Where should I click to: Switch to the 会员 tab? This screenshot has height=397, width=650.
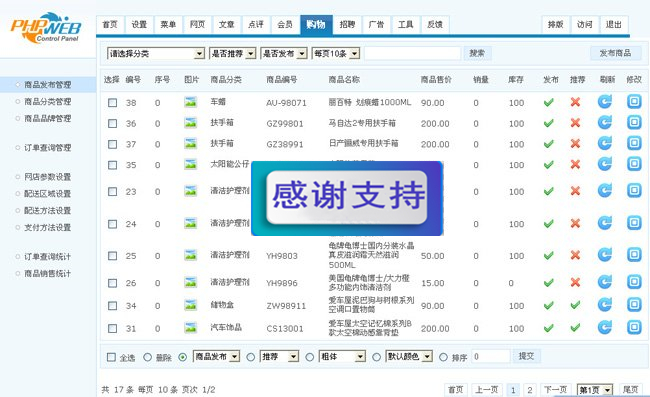click(285, 24)
